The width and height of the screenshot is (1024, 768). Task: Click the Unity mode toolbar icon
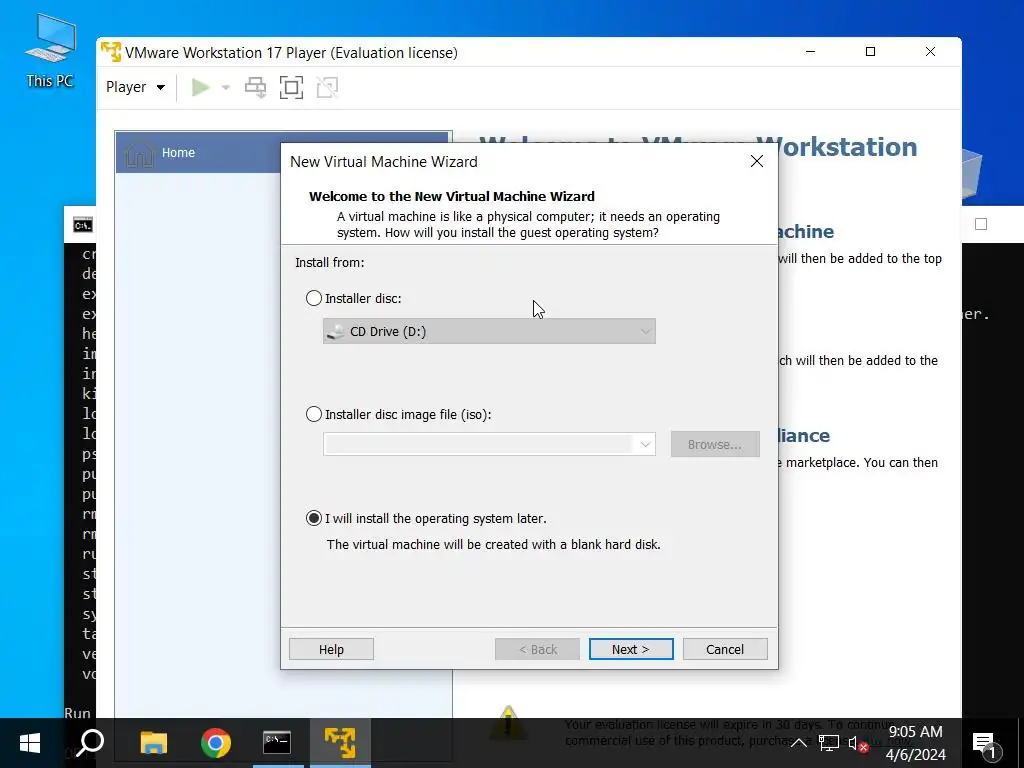[x=327, y=87]
